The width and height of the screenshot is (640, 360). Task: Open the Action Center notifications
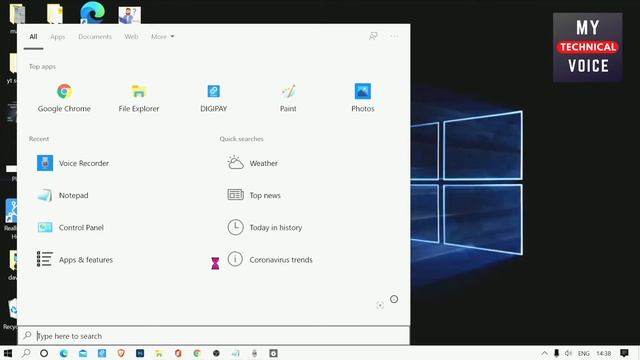pos(624,353)
